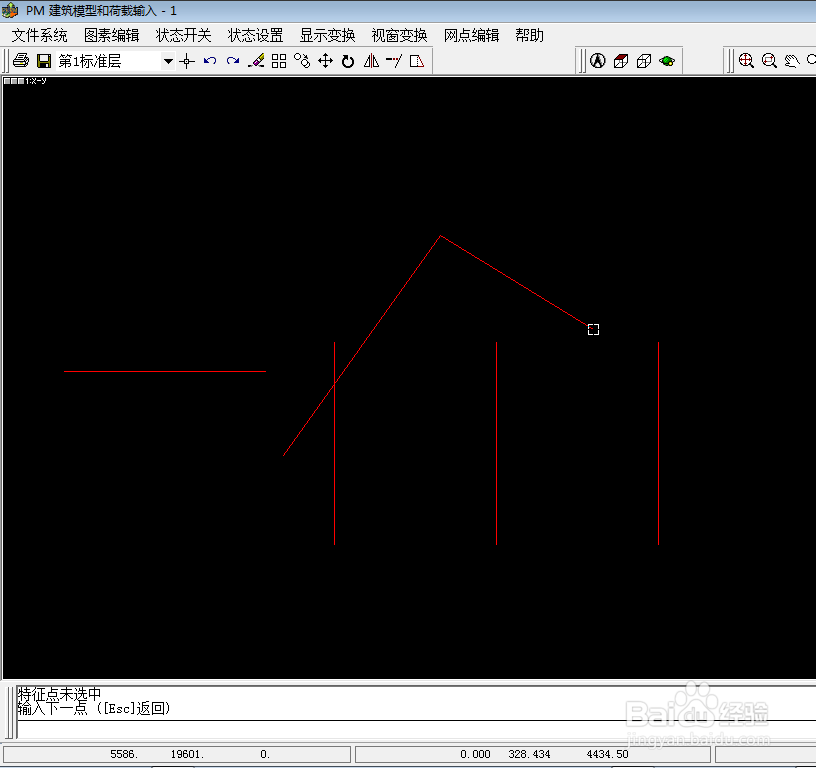Click the 特征点未选中 message text
This screenshot has width=816, height=768.
point(59,694)
